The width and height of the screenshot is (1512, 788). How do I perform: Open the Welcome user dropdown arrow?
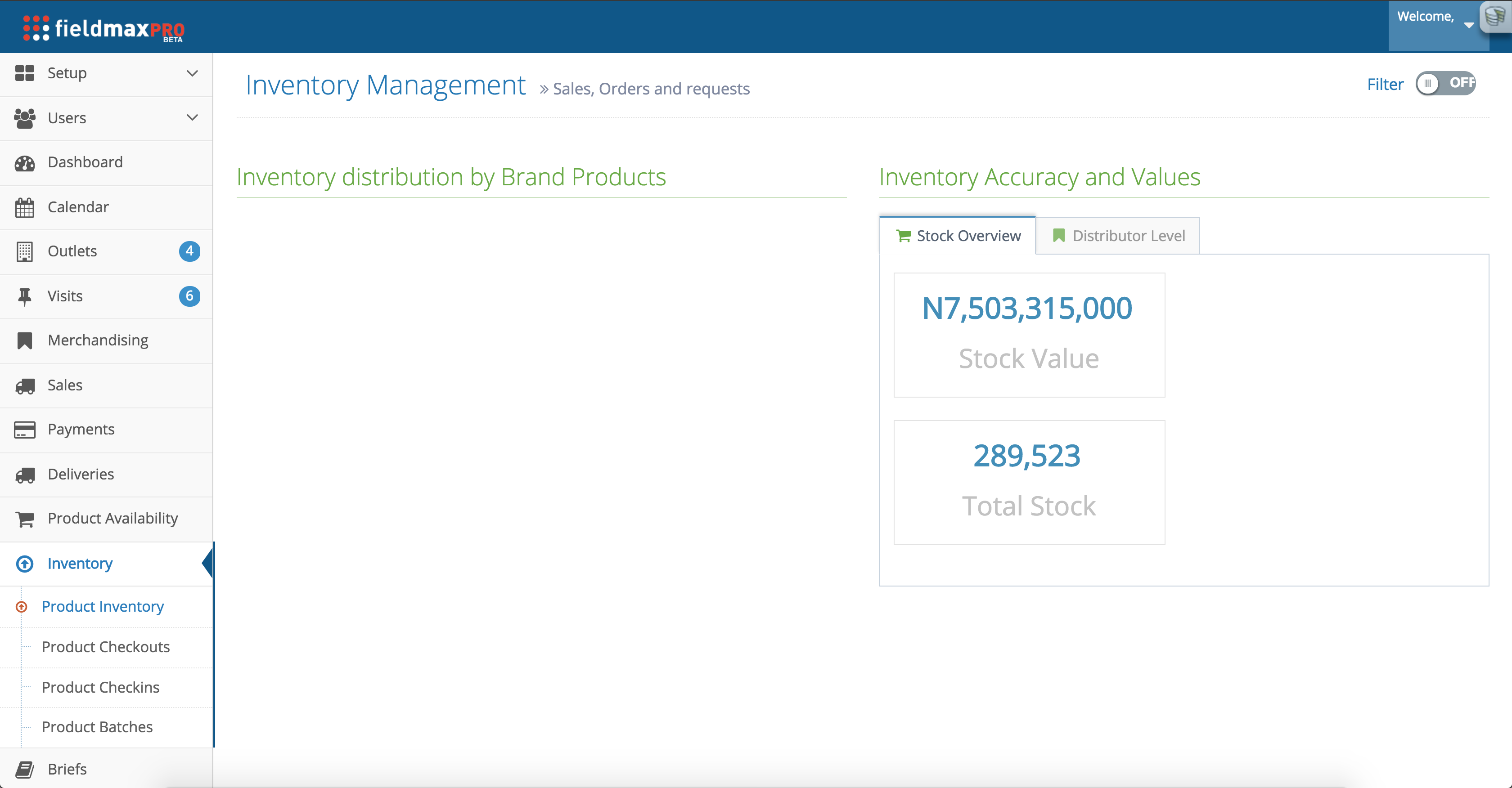pos(1468,25)
